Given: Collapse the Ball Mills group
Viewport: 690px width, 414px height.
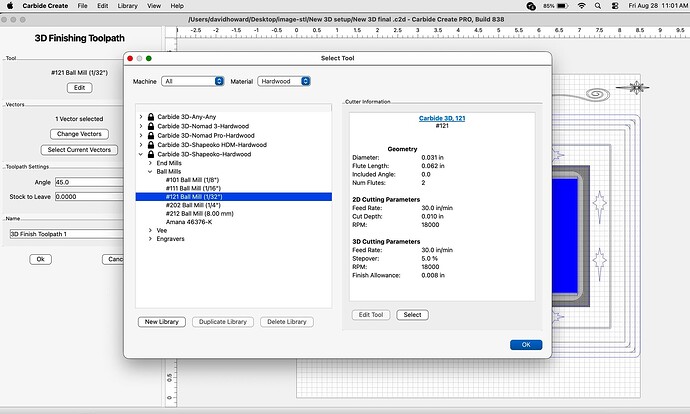Looking at the screenshot, I should (150, 172).
